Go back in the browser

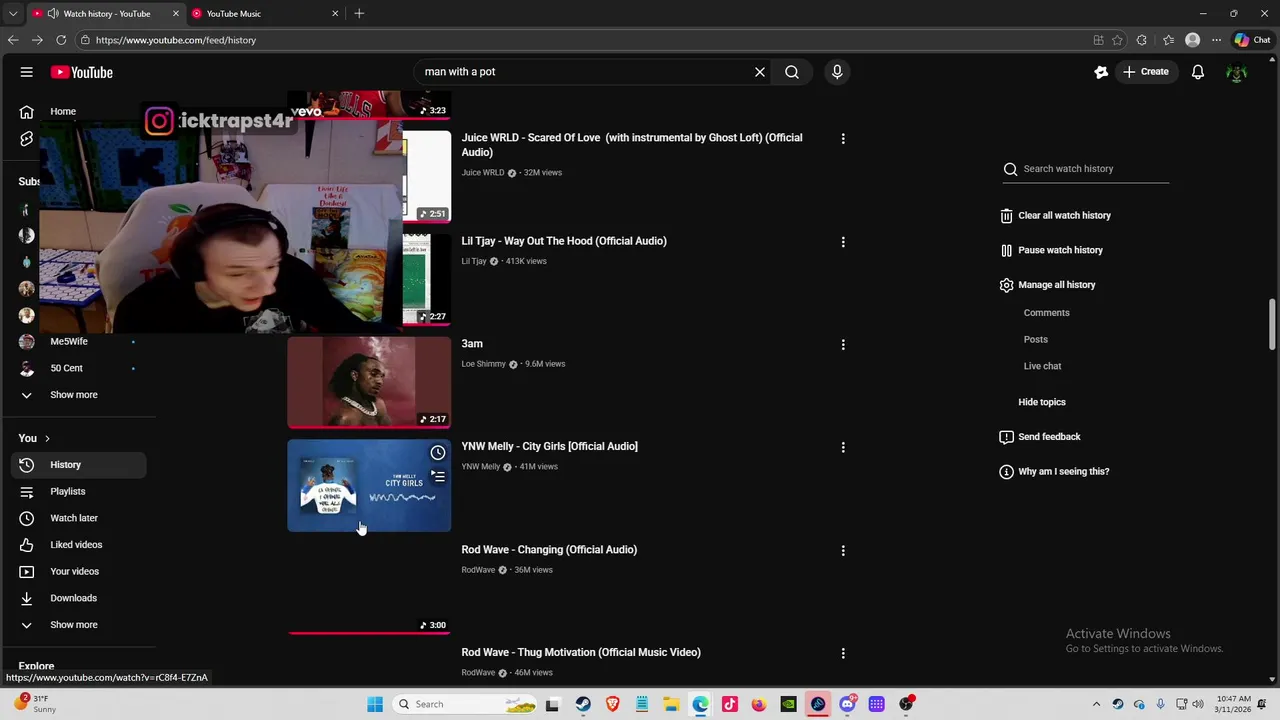pos(13,40)
